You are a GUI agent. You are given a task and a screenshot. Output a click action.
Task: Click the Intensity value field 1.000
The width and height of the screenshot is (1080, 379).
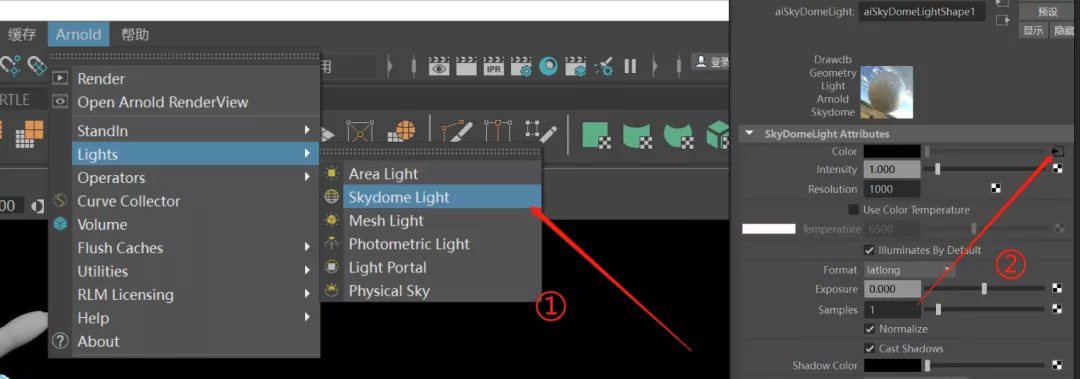[x=893, y=169]
